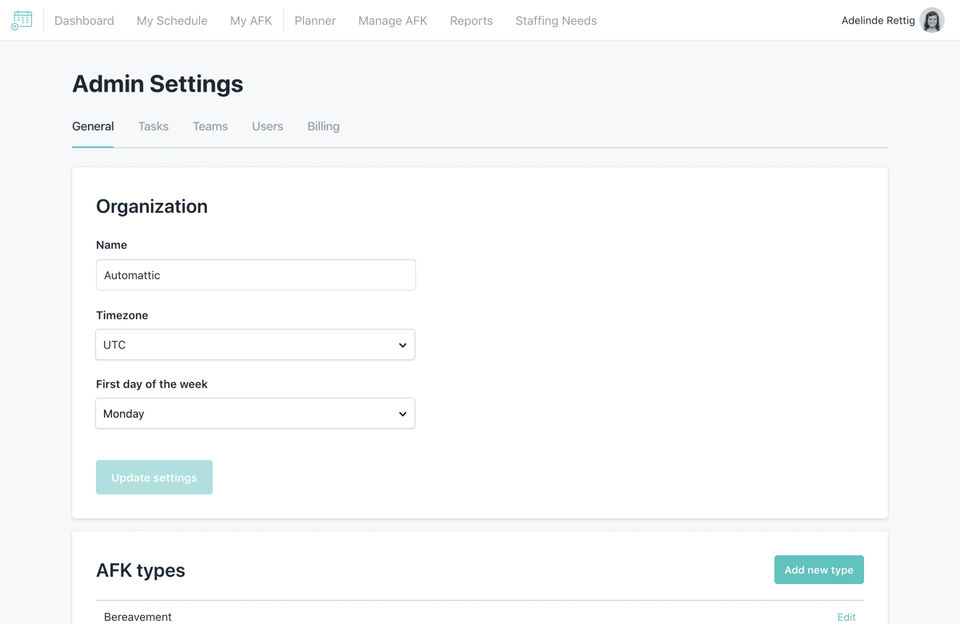Image resolution: width=960 pixels, height=624 pixels.
Task: View the Reports page
Action: coord(471,21)
